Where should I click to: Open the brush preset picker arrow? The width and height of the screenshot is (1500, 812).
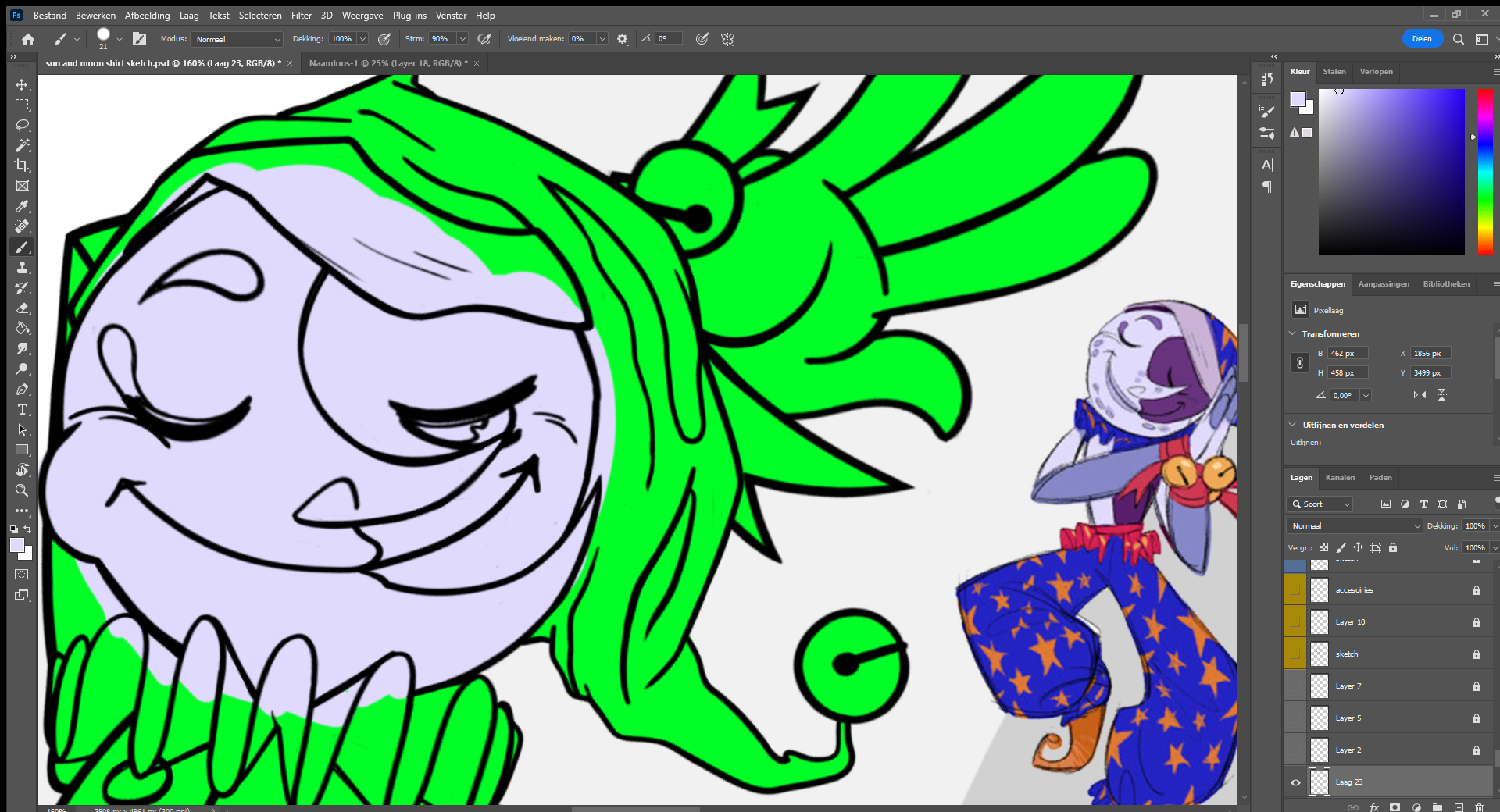click(x=120, y=39)
